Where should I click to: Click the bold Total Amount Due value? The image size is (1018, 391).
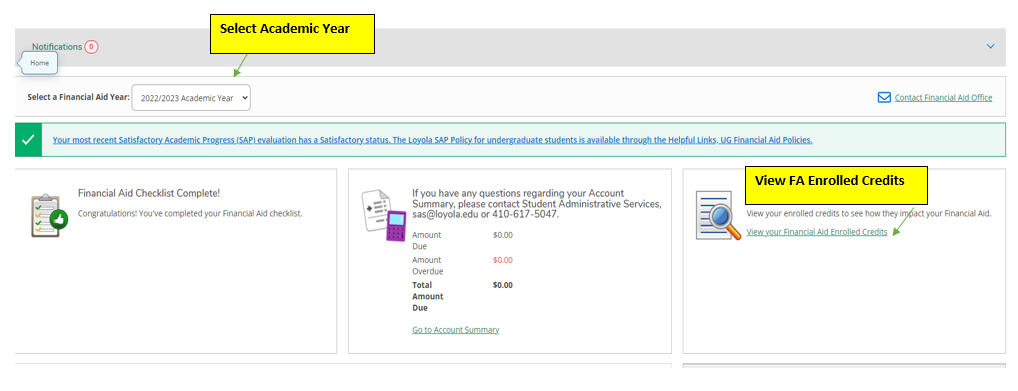click(503, 284)
